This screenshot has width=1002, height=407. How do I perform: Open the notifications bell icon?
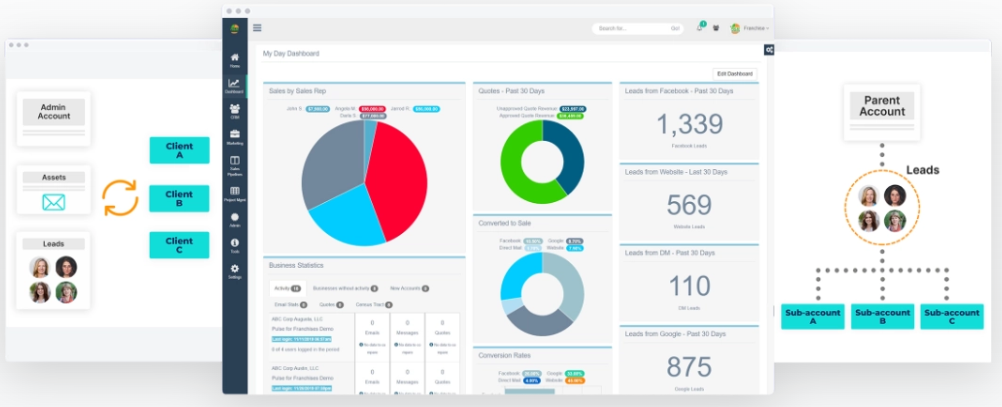(700, 27)
